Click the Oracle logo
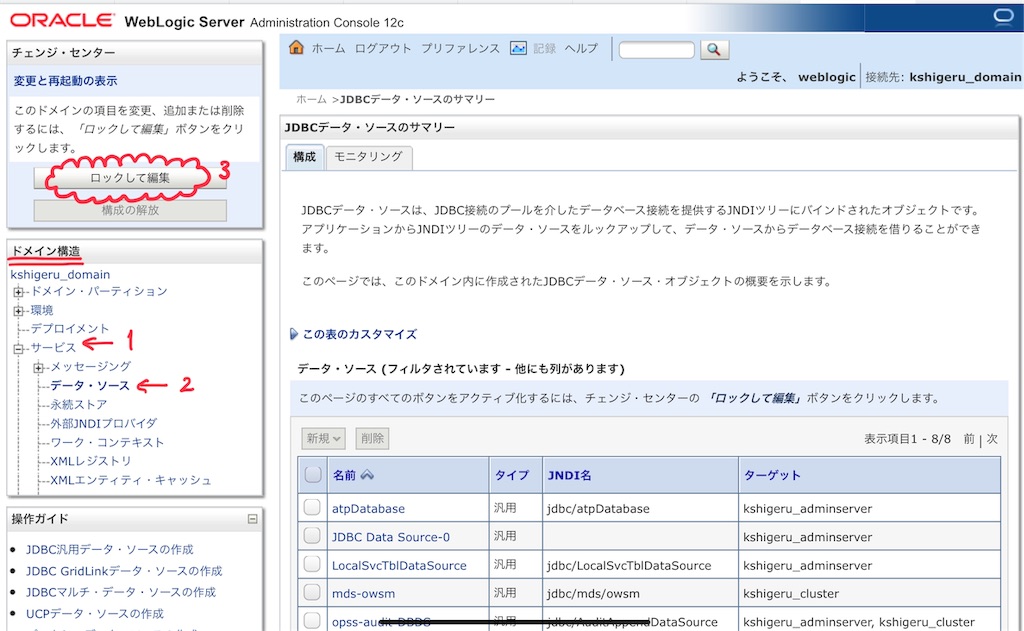This screenshot has height=631, width=1024. [62, 20]
